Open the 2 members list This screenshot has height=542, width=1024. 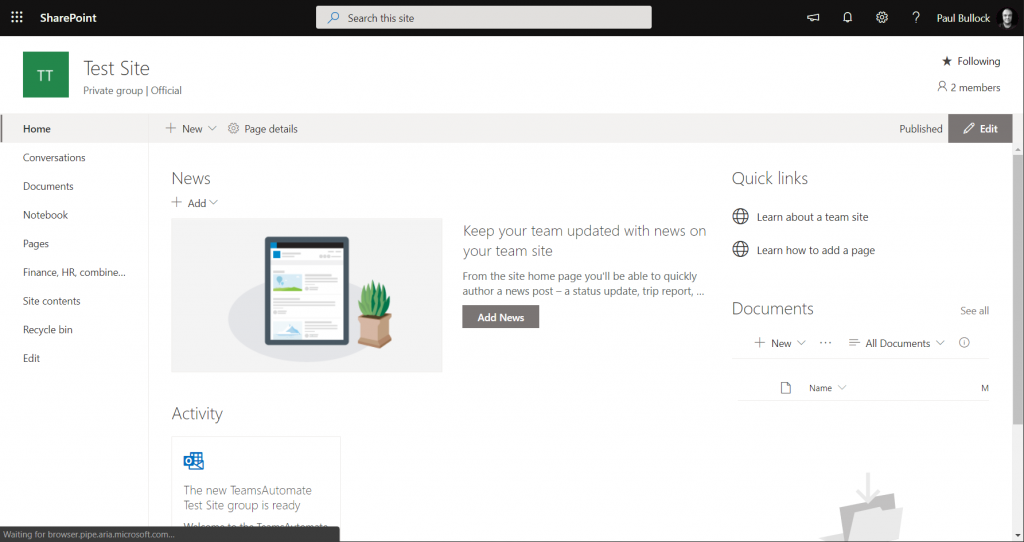coord(968,88)
